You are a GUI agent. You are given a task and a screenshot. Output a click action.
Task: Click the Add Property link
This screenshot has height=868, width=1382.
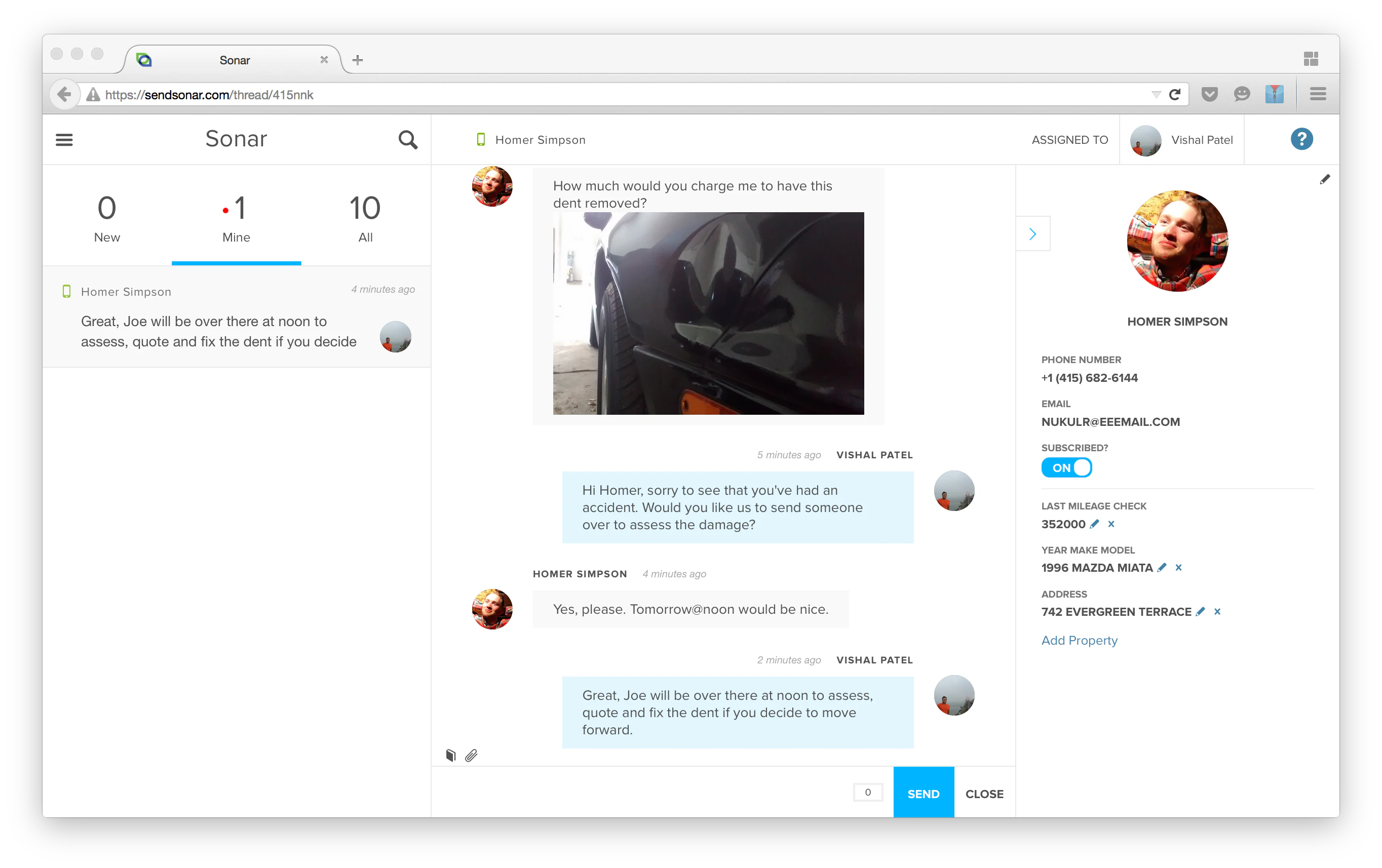[x=1079, y=640]
